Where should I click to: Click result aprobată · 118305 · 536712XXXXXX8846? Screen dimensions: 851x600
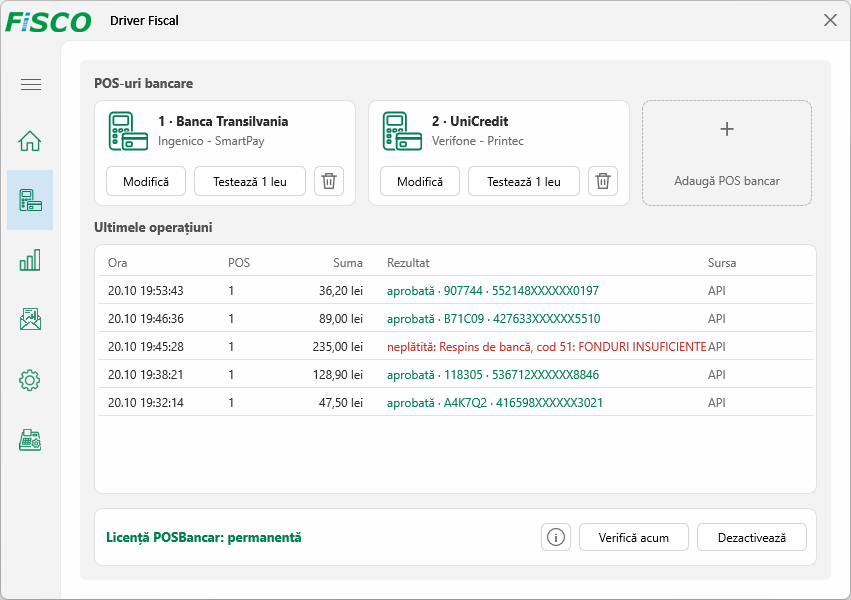tap(493, 375)
